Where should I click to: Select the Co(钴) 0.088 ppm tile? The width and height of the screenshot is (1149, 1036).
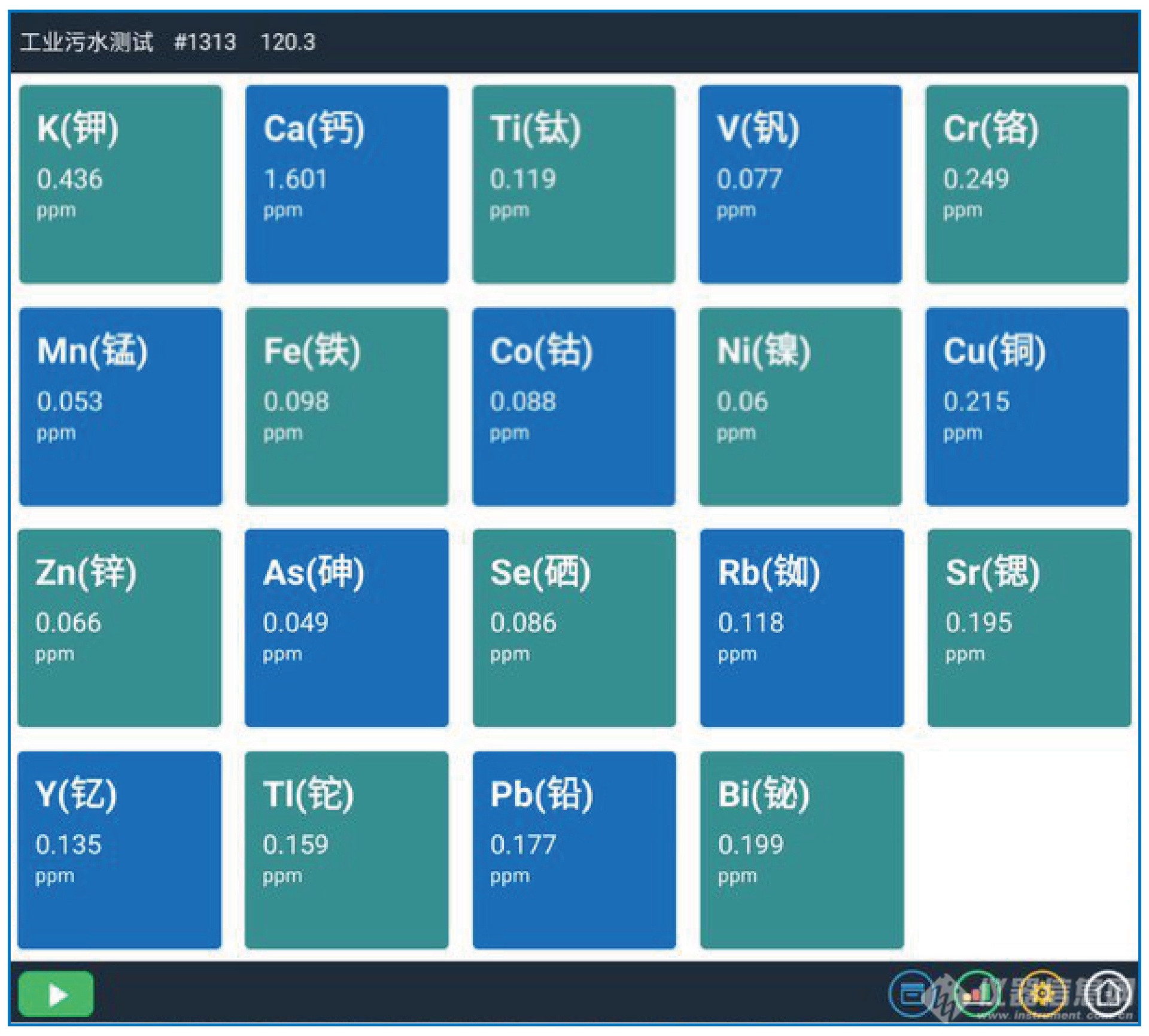click(574, 406)
